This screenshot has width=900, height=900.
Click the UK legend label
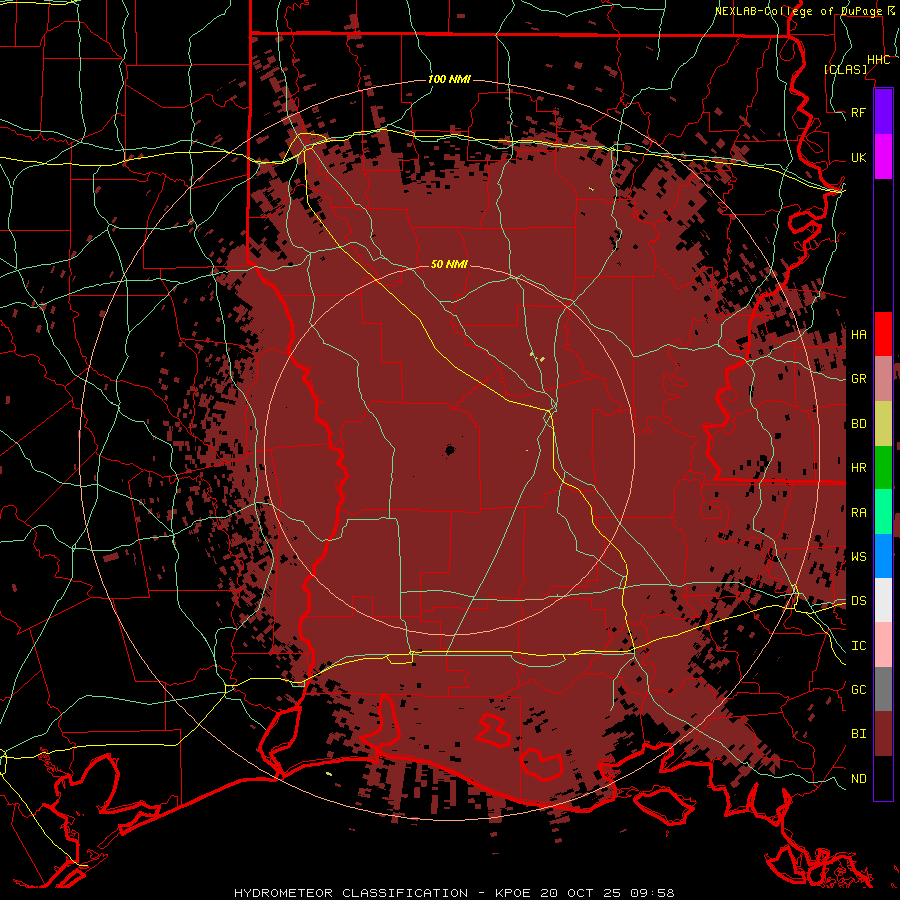pyautogui.click(x=858, y=157)
